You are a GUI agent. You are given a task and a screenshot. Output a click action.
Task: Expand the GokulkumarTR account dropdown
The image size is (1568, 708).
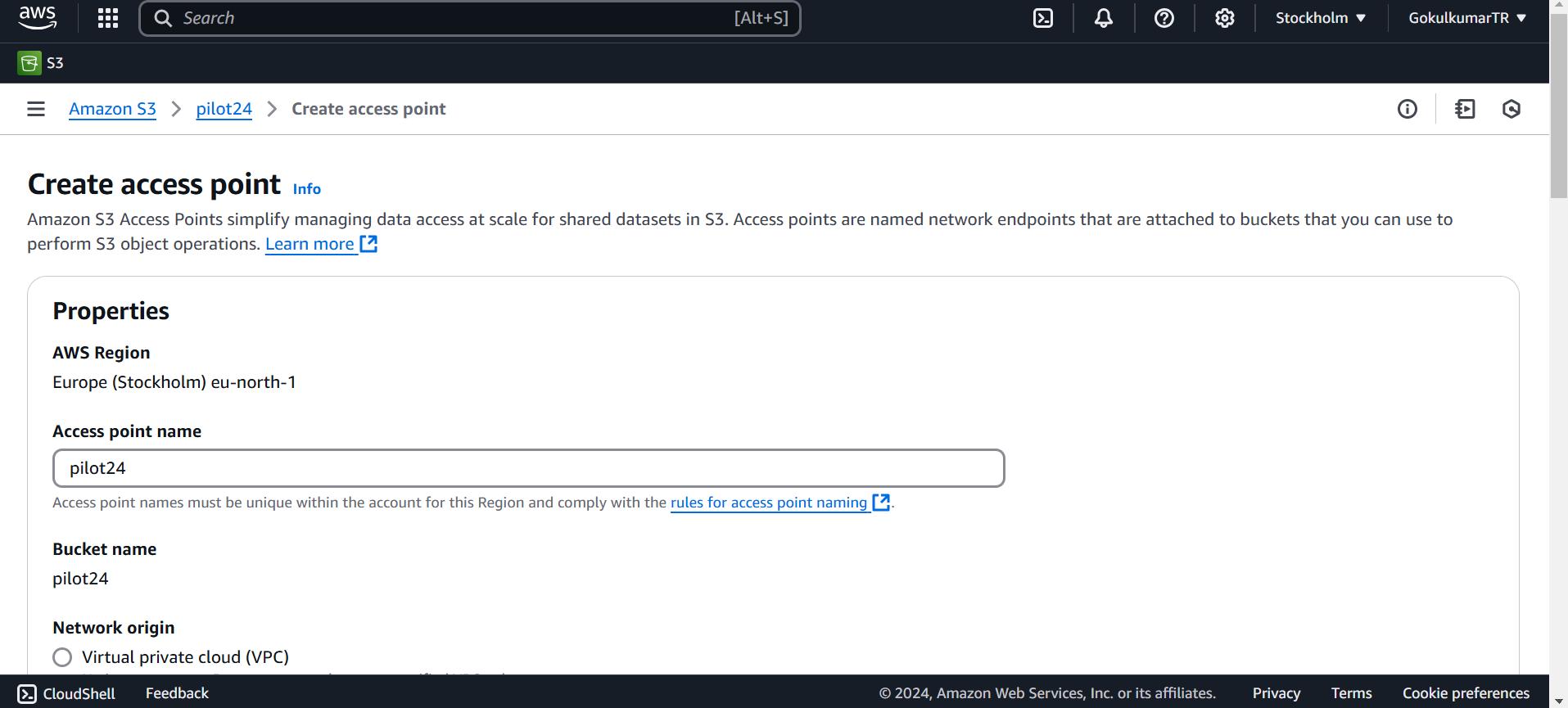1466,18
